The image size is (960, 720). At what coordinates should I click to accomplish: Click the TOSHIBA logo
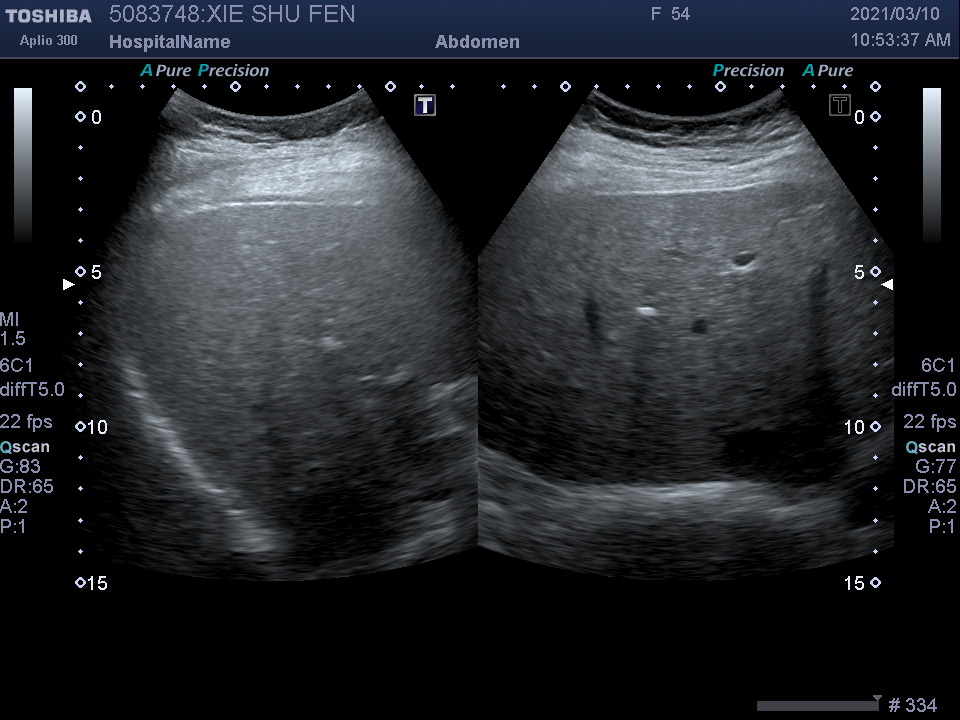coord(48,16)
